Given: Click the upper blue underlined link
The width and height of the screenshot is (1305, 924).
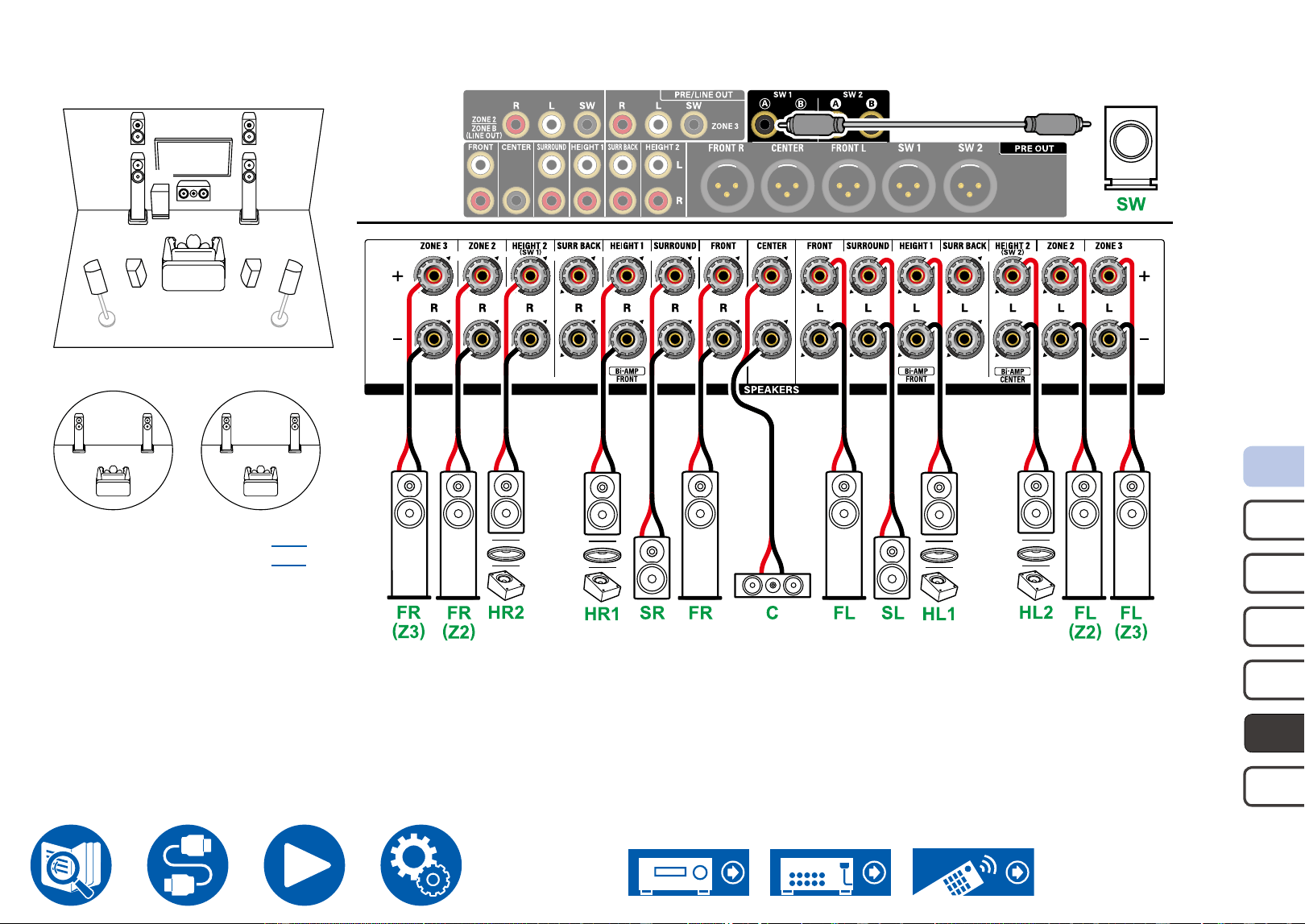Looking at the screenshot, I should pyautogui.click(x=288, y=546).
